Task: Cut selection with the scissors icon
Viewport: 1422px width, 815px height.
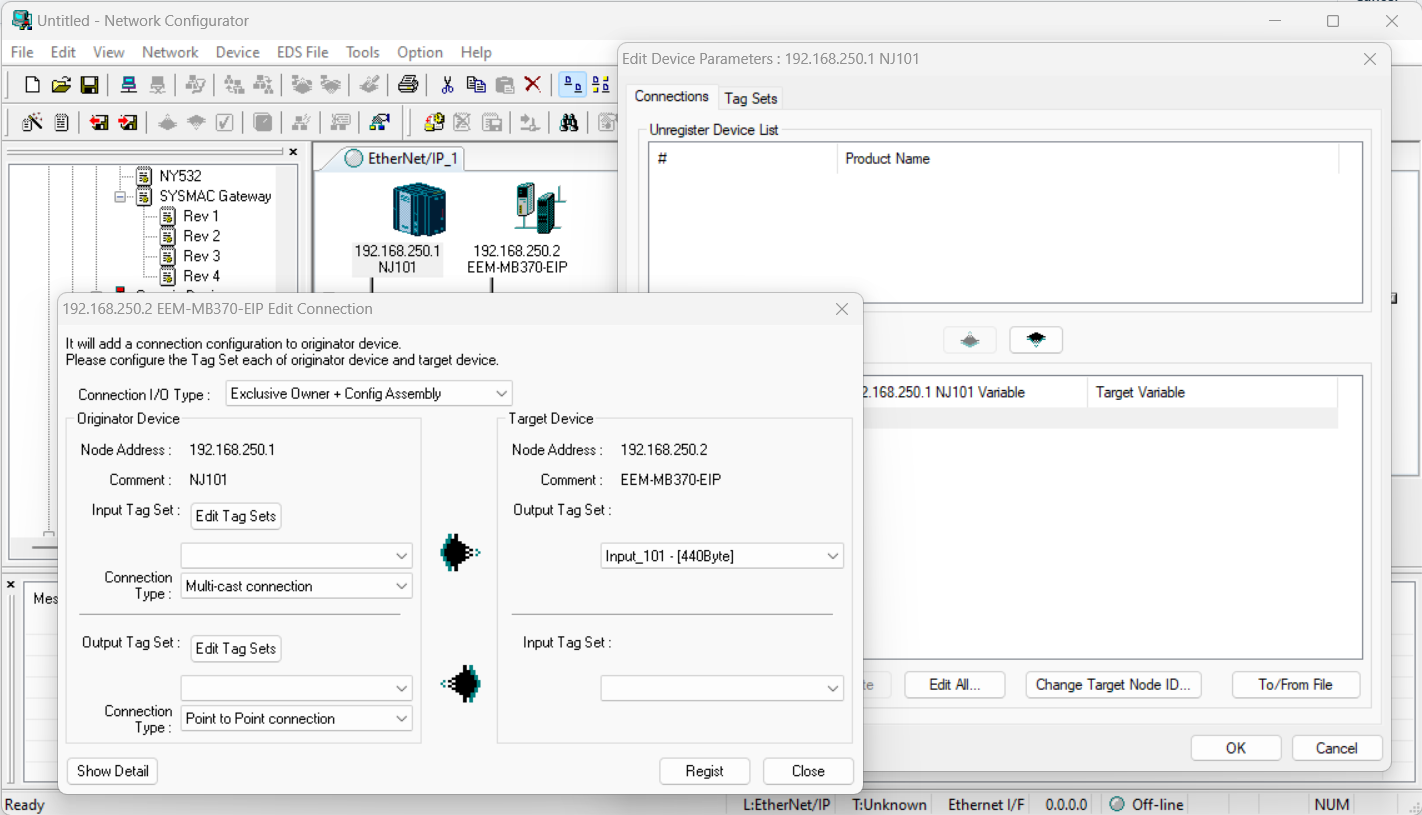Action: click(447, 85)
